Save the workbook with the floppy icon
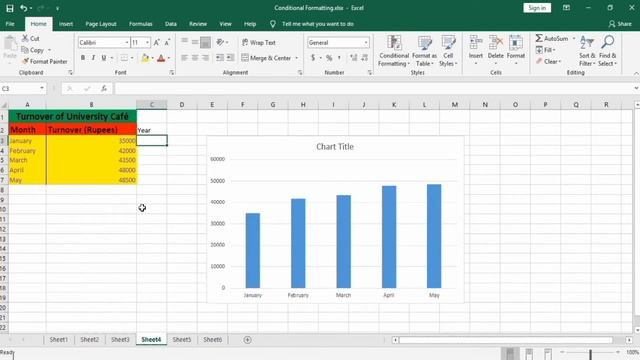The width and height of the screenshot is (640, 360). [10, 8]
